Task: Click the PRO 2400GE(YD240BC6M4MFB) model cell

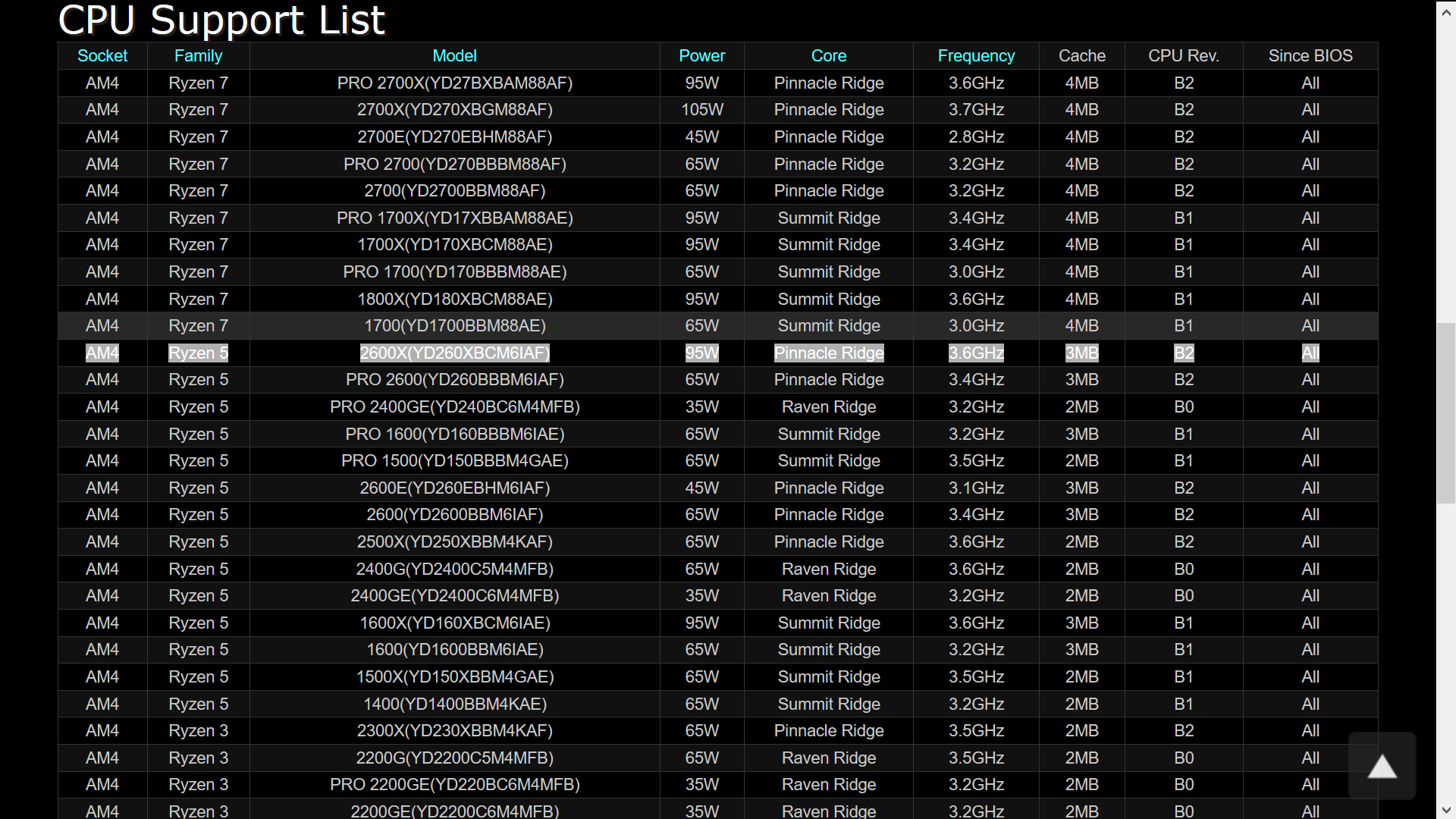Action: [454, 407]
